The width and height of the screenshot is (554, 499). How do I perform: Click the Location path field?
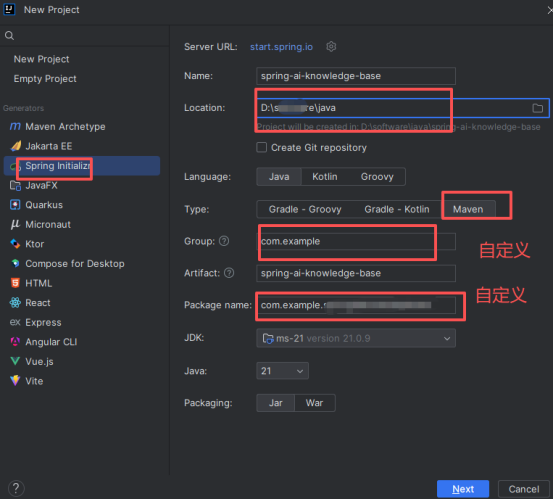pyautogui.click(x=403, y=108)
